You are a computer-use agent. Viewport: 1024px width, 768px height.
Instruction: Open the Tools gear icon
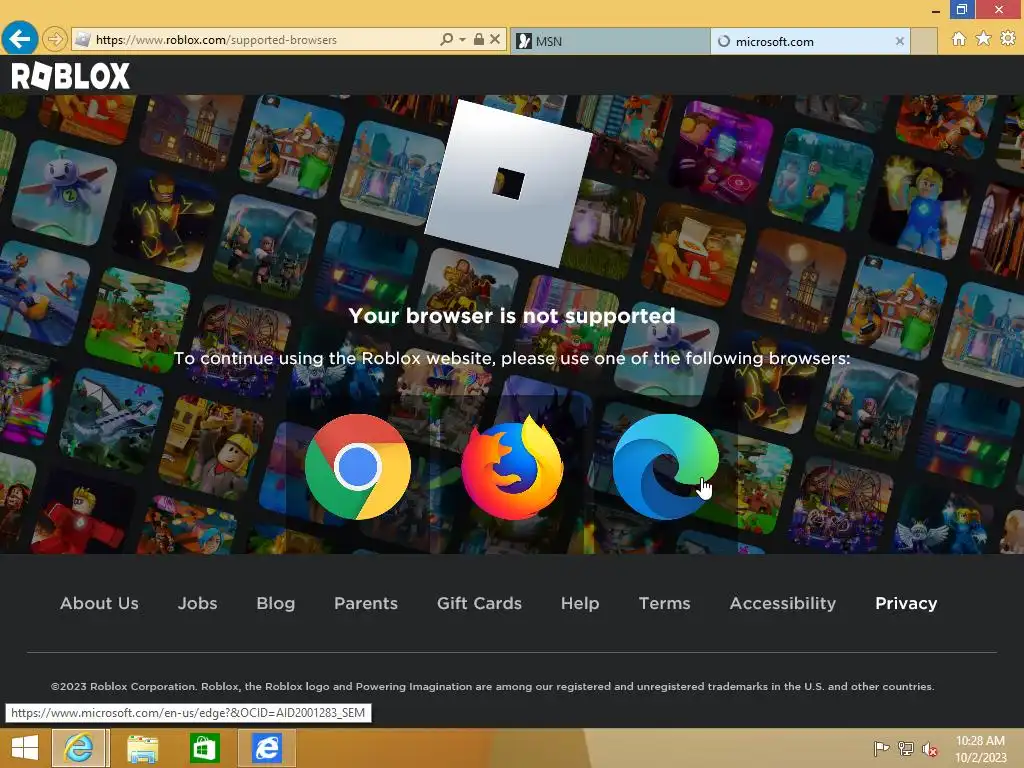1008,39
